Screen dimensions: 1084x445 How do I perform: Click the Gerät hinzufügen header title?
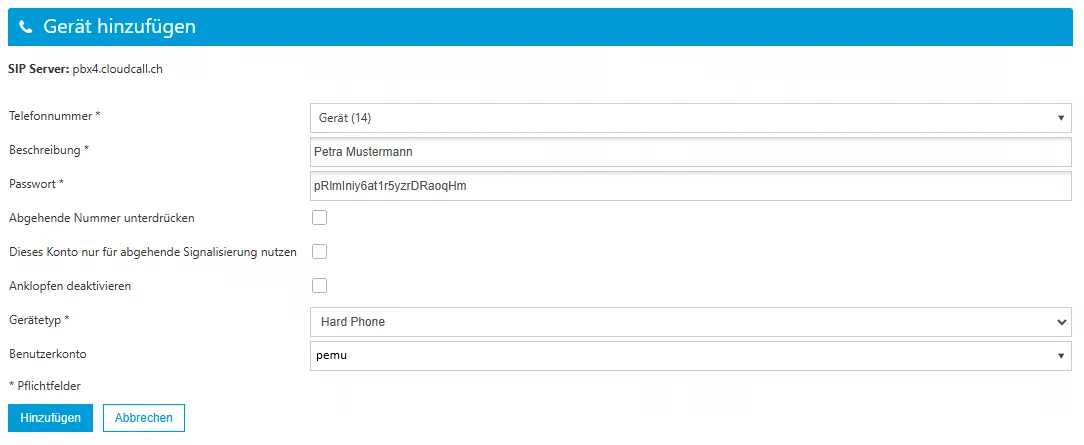click(119, 28)
